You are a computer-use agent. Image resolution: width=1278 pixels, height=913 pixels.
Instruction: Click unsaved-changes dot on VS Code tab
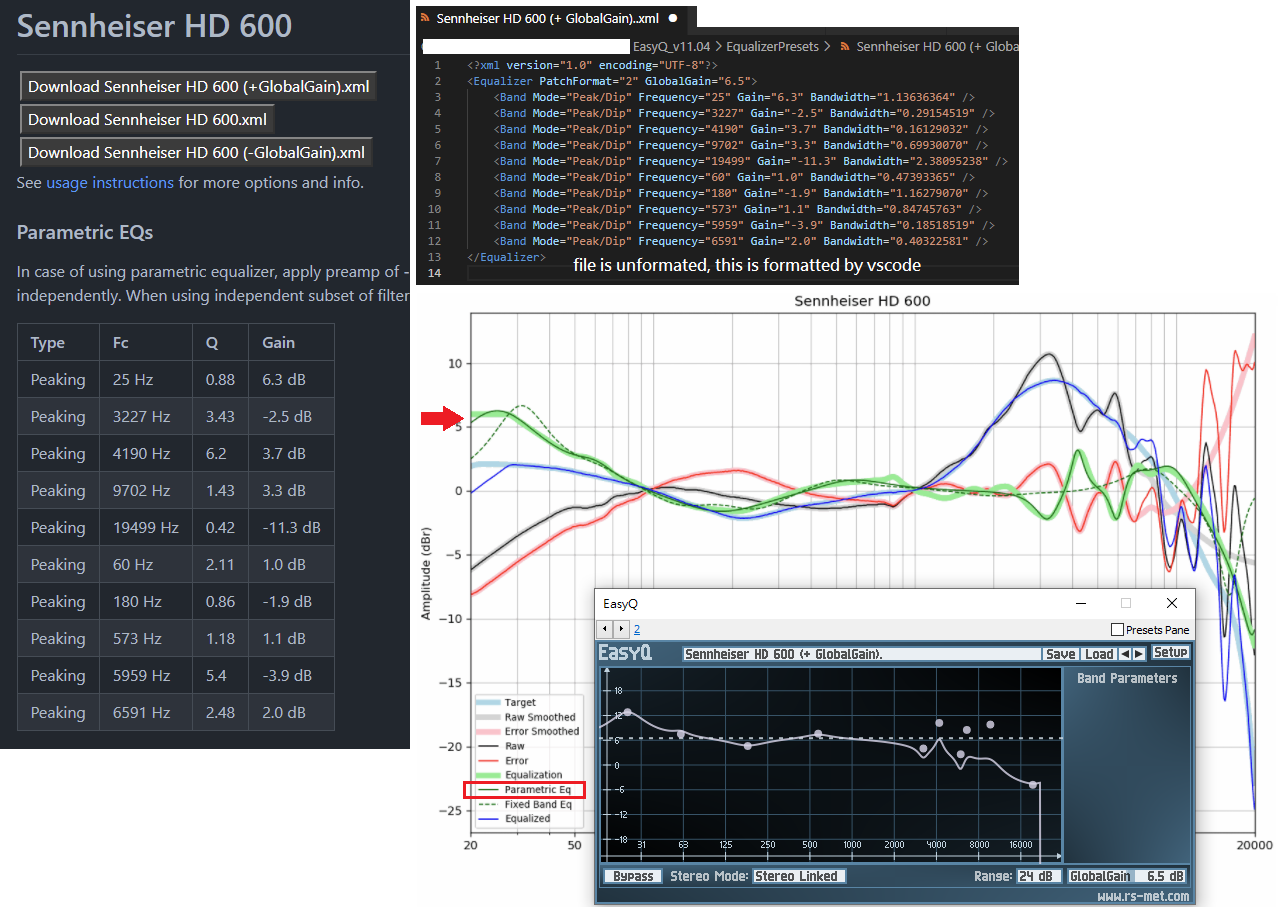coord(673,18)
